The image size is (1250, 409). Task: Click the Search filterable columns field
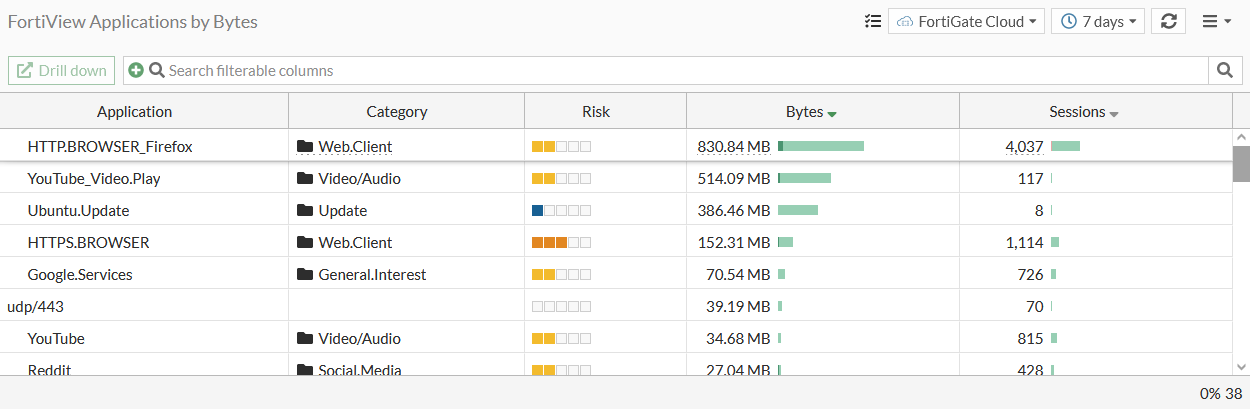[680, 70]
